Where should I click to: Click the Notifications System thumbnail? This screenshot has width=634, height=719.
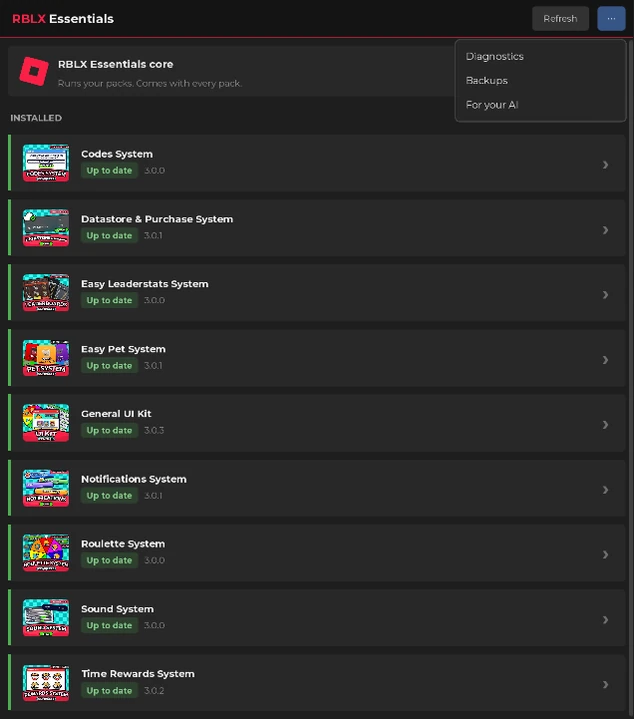point(46,488)
